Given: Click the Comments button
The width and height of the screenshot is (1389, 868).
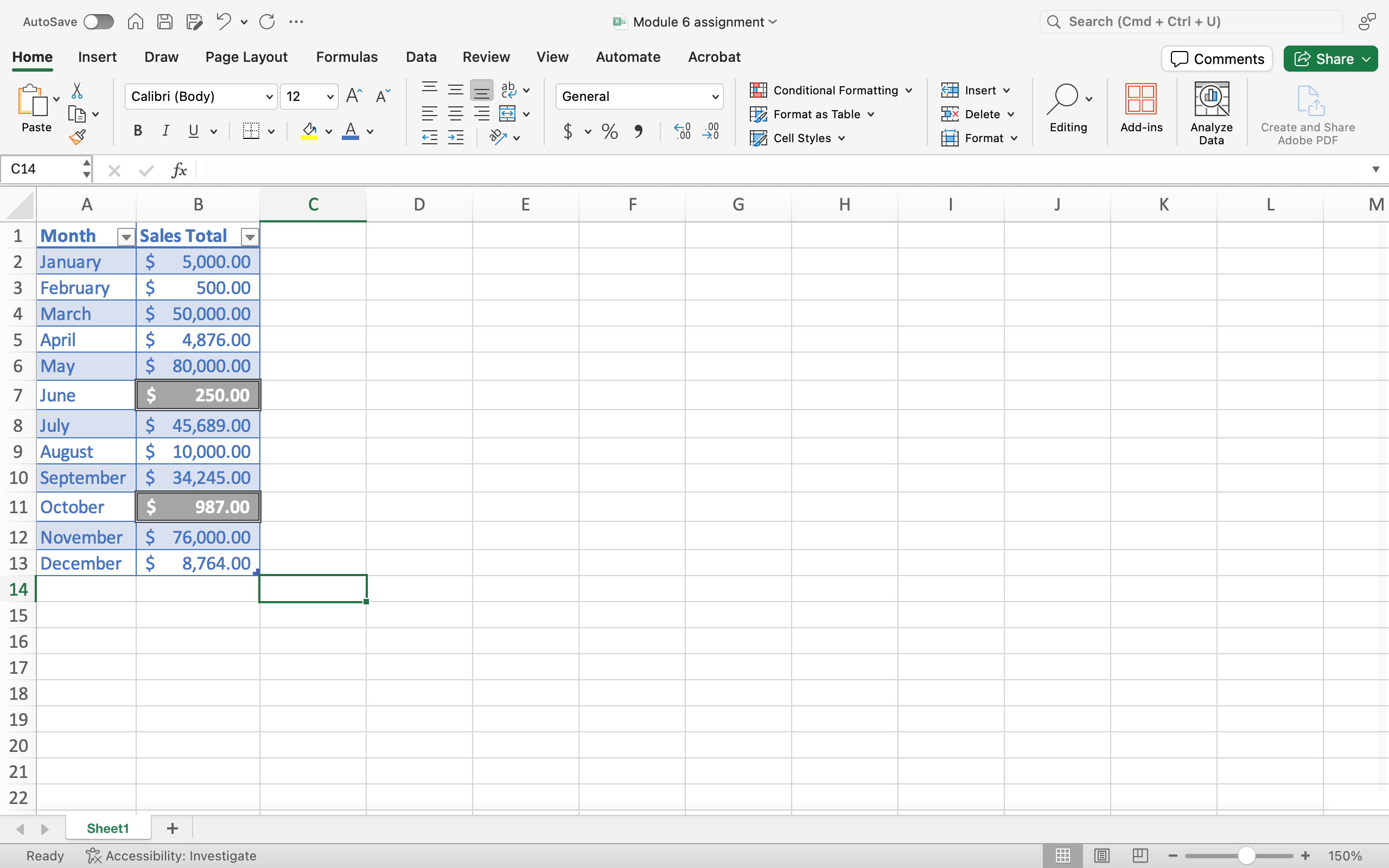Looking at the screenshot, I should pos(1217,59).
